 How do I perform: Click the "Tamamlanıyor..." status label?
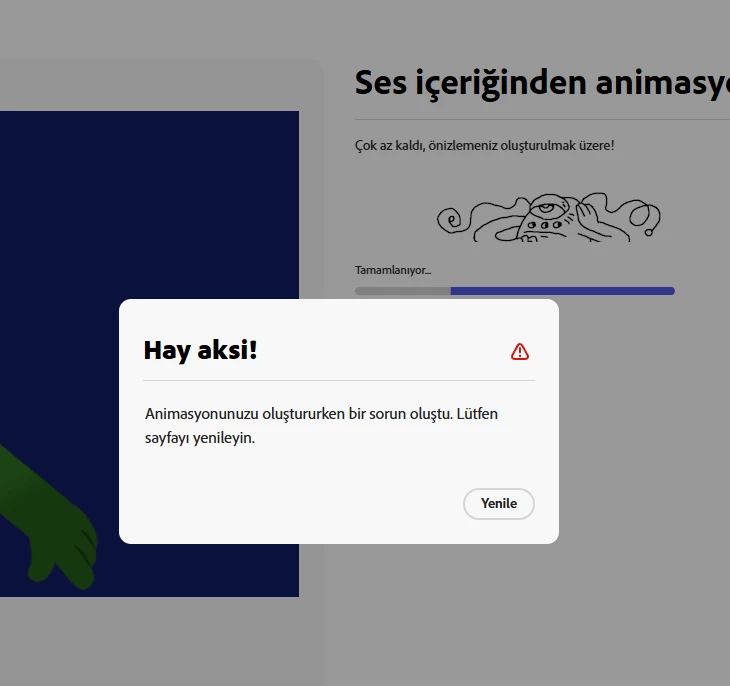[393, 270]
